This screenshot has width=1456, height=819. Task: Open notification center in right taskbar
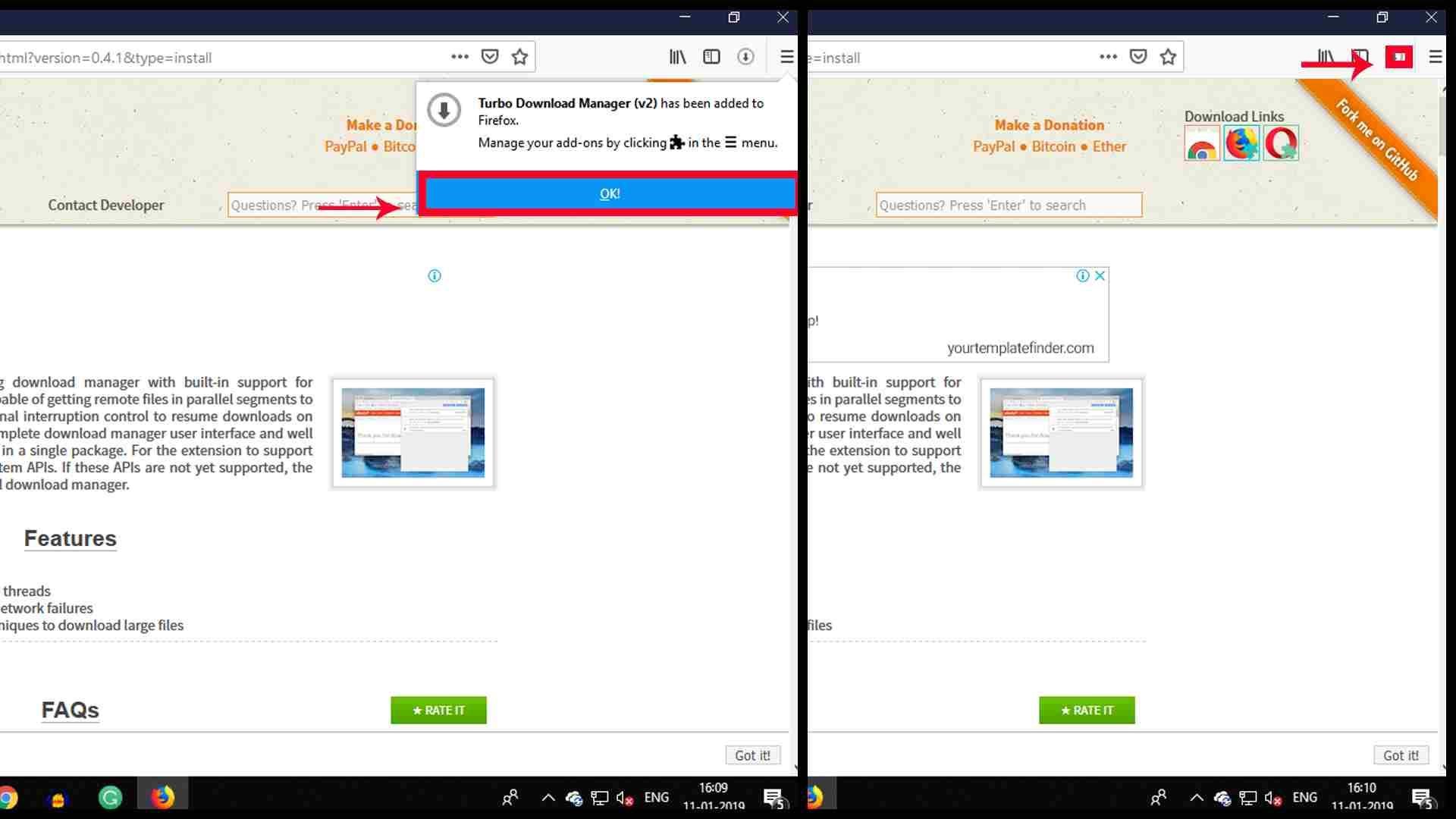(x=1422, y=799)
